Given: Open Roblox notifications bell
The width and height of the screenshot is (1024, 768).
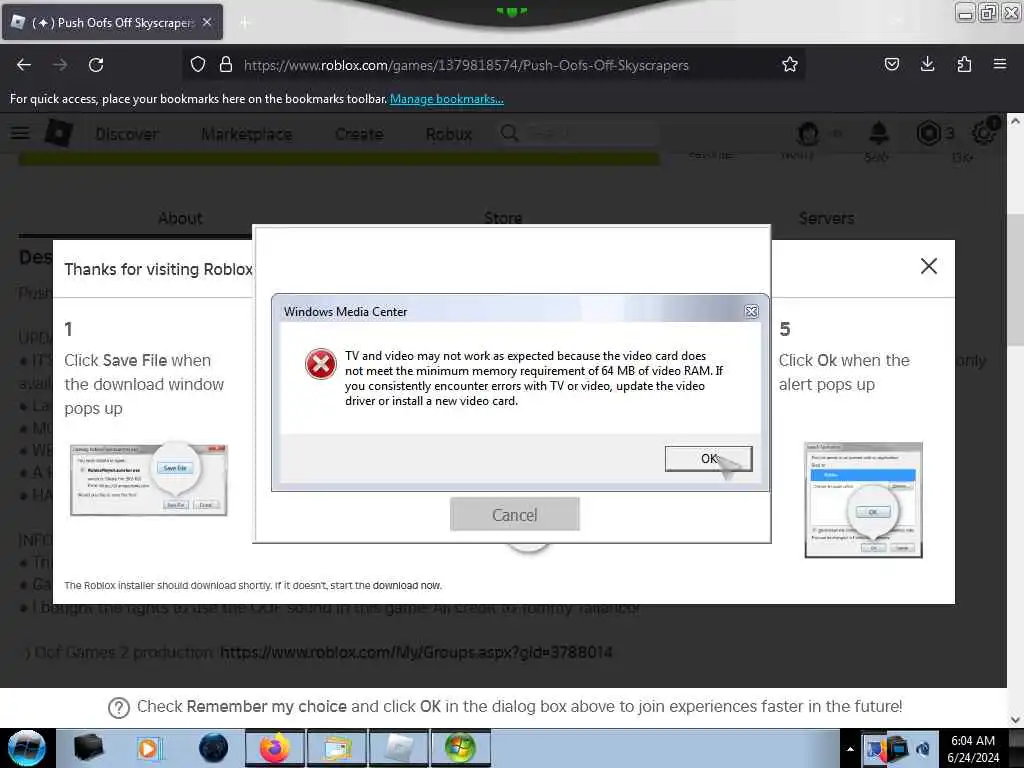Looking at the screenshot, I should [x=879, y=133].
